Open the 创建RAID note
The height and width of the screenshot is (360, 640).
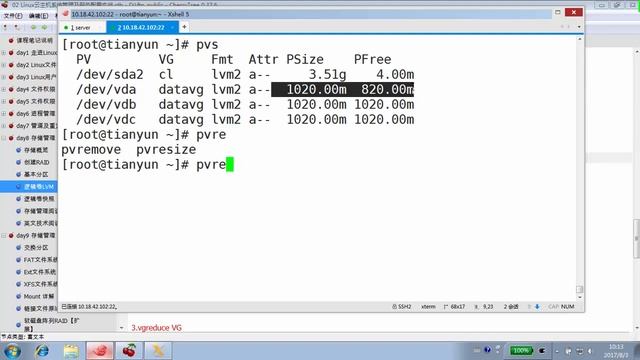pos(36,162)
